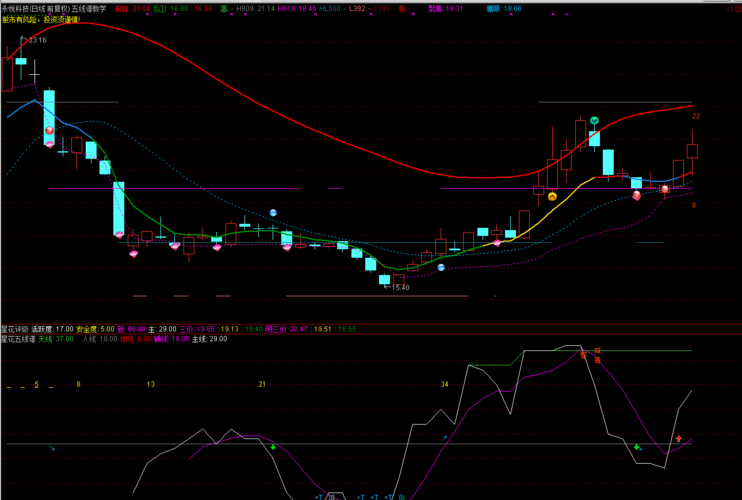Click the blue up-right arrow below 34 marker
Viewport: 742px width, 500px height.
pyautogui.click(x=444, y=439)
